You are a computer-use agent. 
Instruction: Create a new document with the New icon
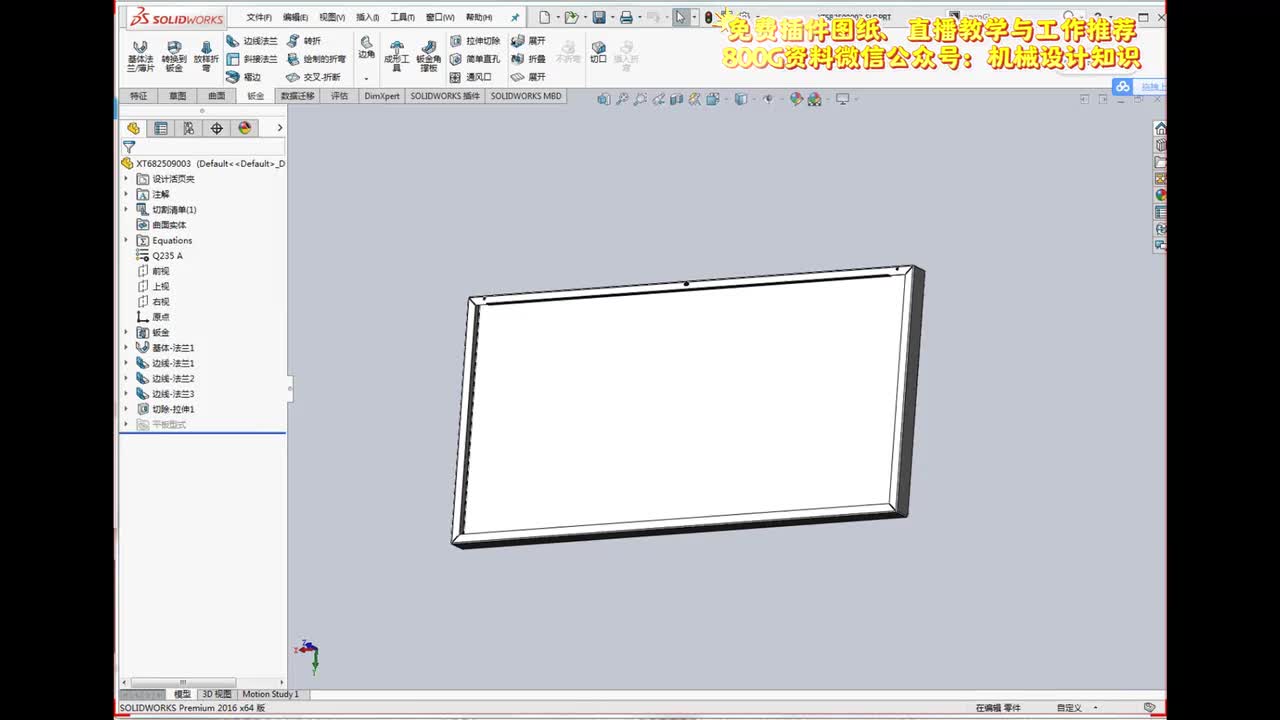point(544,17)
